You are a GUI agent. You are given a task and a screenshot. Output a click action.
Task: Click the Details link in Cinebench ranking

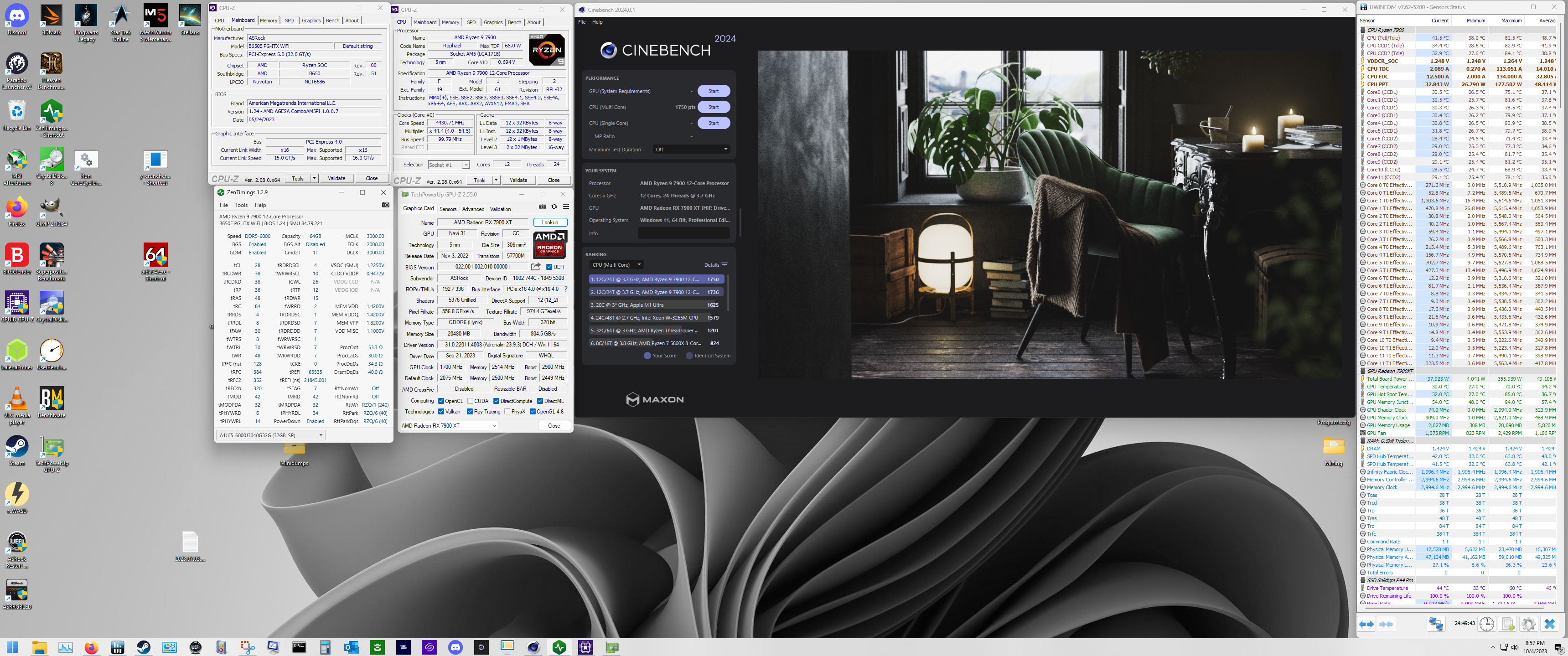716,265
